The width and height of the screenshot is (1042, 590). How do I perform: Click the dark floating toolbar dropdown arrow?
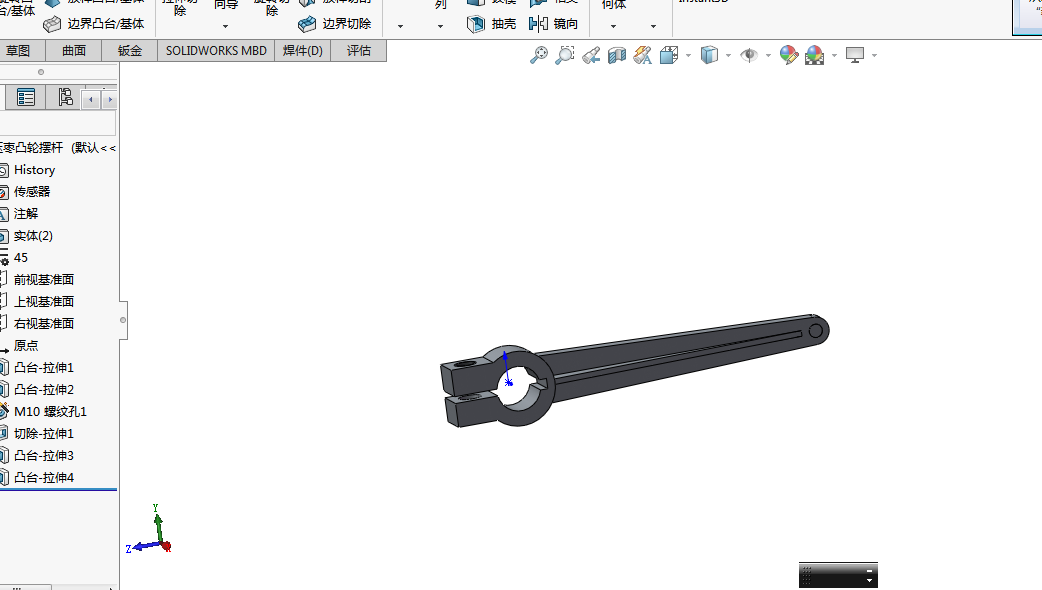869,581
